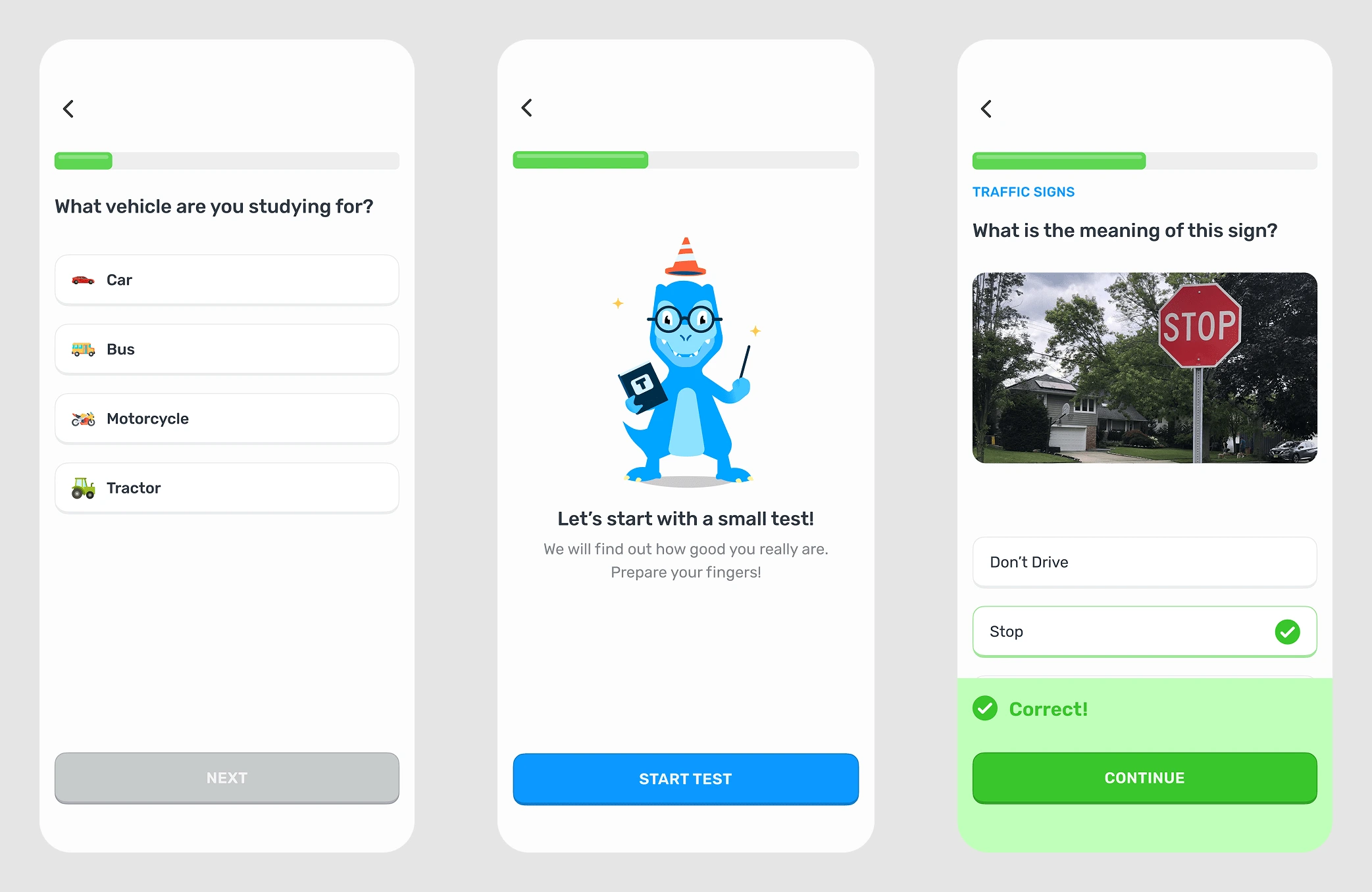This screenshot has height=892, width=1372.
Task: Click CONTINUE after correct answer
Action: (1144, 778)
